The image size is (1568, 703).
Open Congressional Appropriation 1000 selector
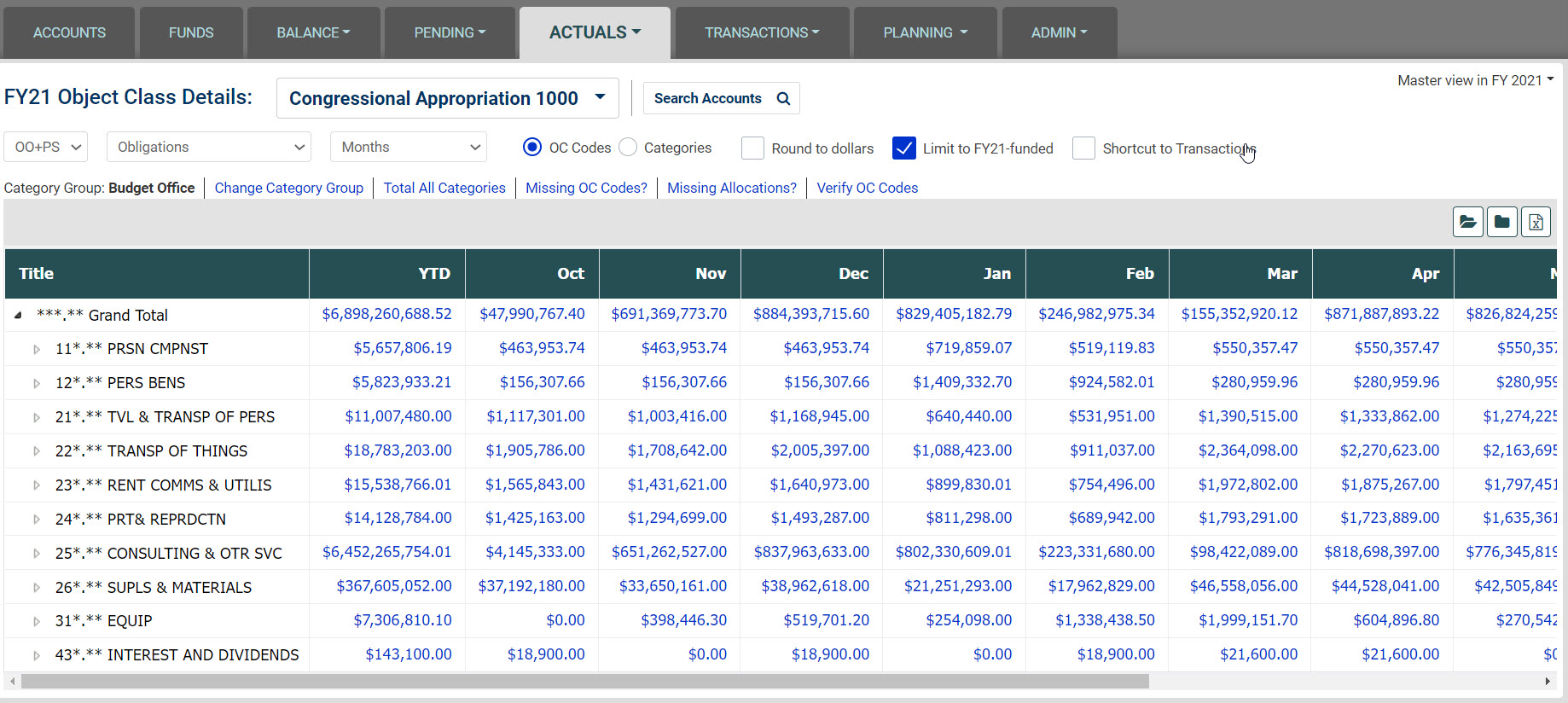(x=447, y=98)
